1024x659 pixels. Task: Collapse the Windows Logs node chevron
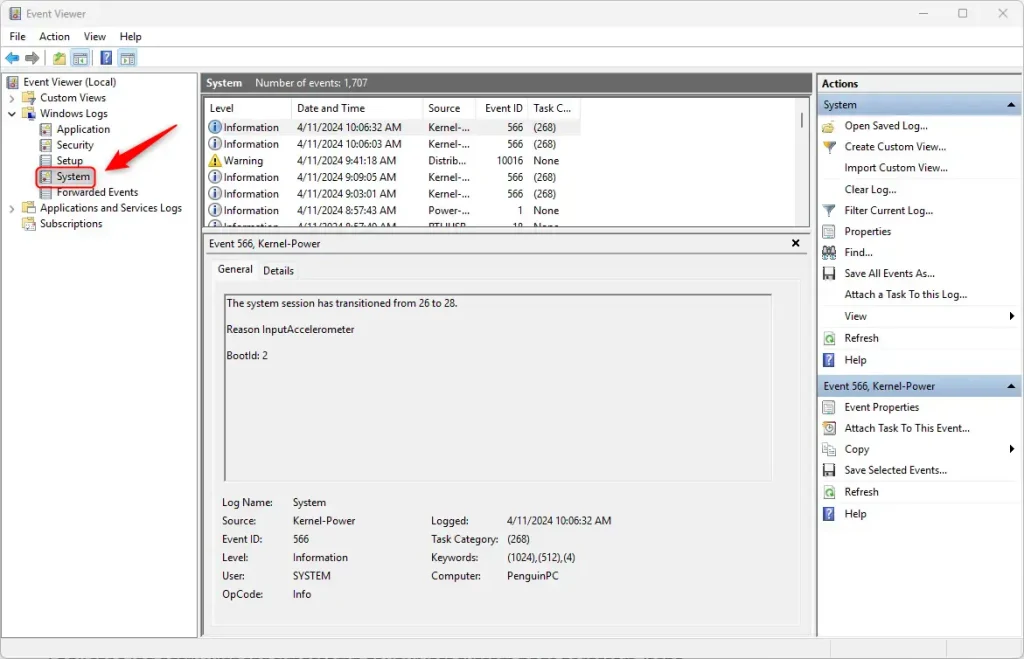[12, 114]
